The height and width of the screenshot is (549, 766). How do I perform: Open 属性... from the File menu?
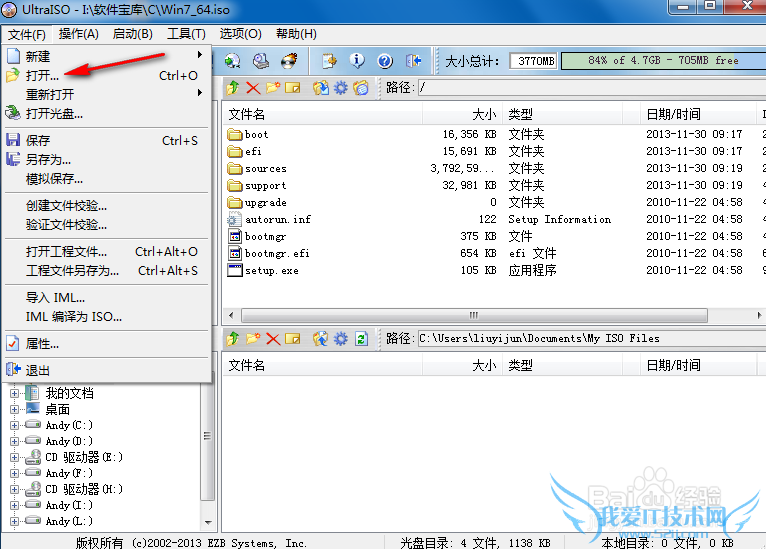pyautogui.click(x=106, y=344)
